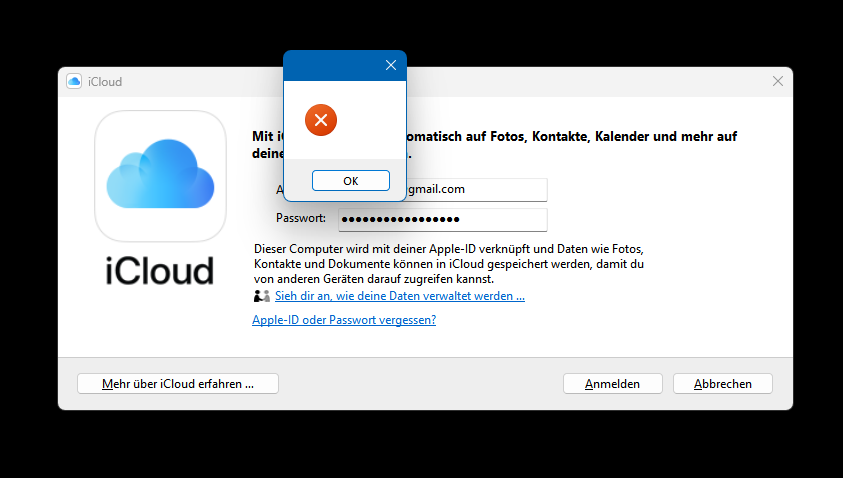Click "Apple-ID oder Passwort vergessen?" link
Viewport: 843px width, 478px height.
[x=344, y=320]
